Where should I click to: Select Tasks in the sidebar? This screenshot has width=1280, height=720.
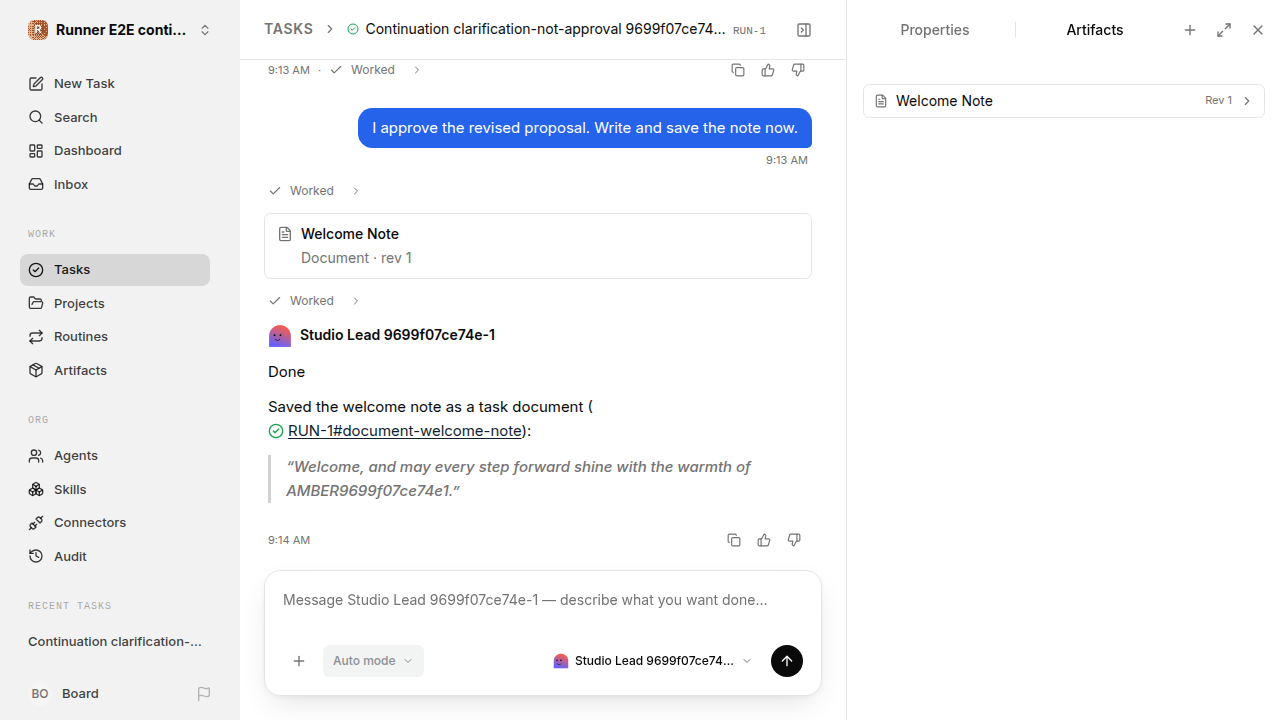click(115, 270)
